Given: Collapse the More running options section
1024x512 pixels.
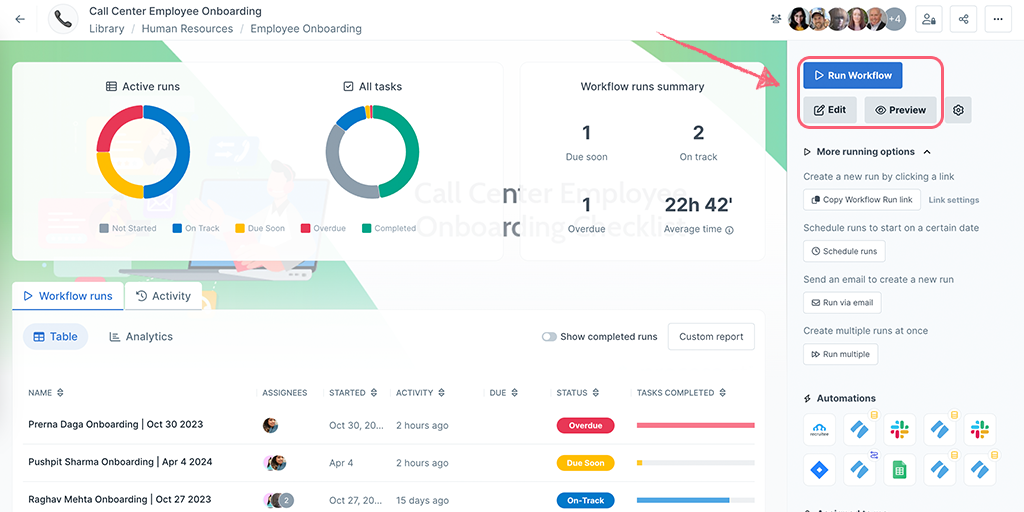Looking at the screenshot, I should pos(927,152).
